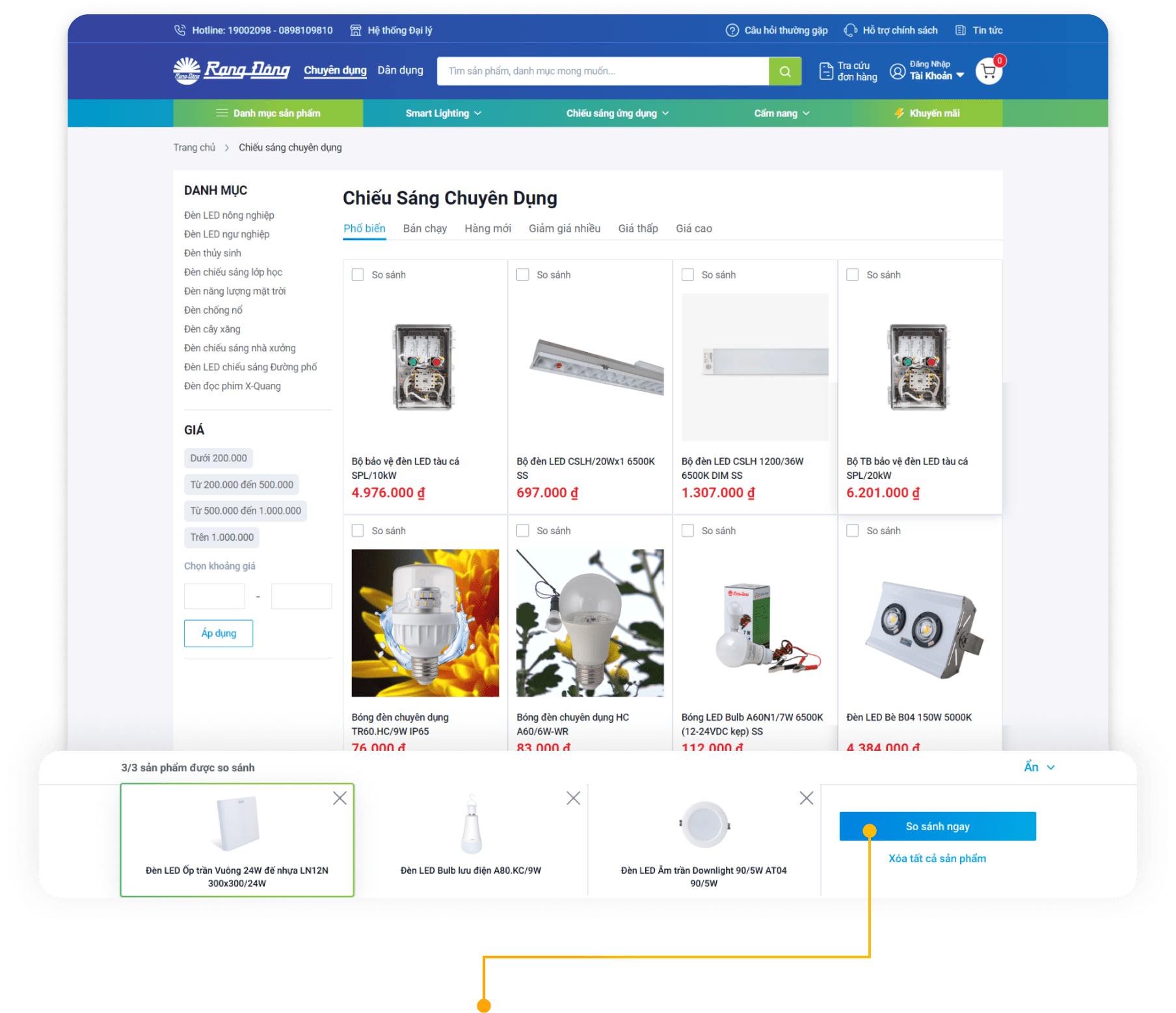The height and width of the screenshot is (1013, 1176).
Task: Expand the Chiếu sáng ứng dụng menu
Action: coord(617,113)
